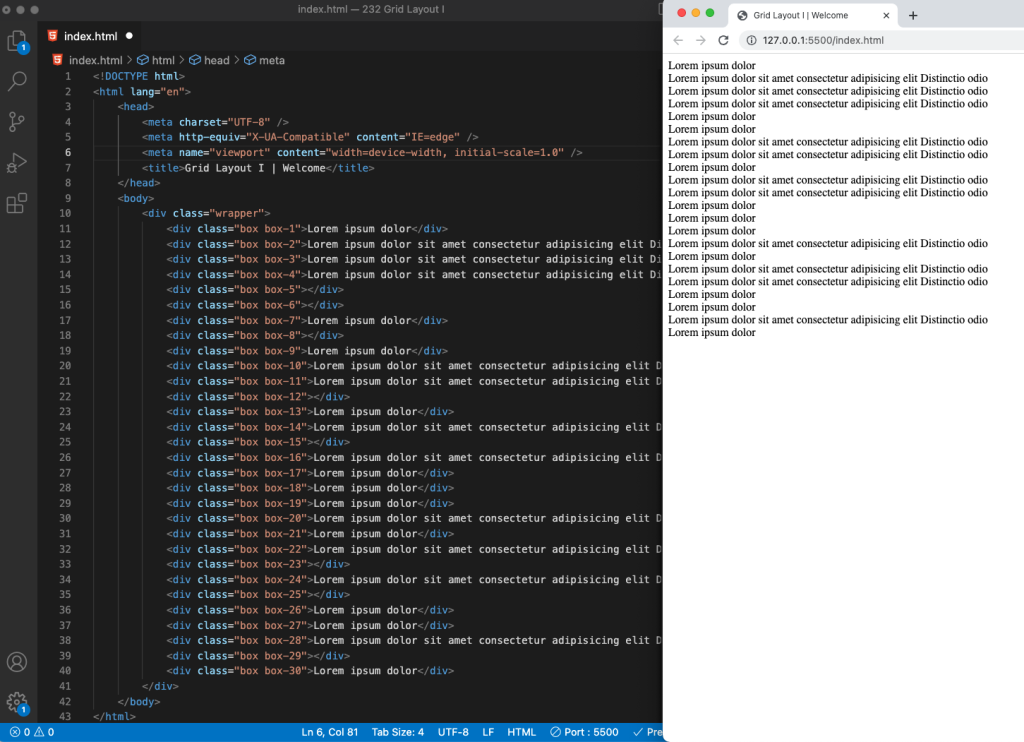Reload the page in Chrome
The image size is (1024, 742).
click(x=723, y=40)
